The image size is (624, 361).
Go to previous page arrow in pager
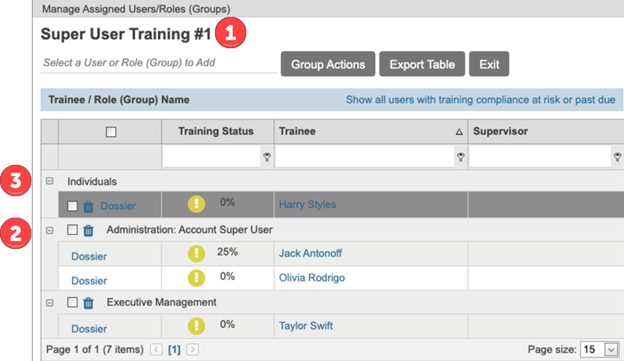point(156,349)
